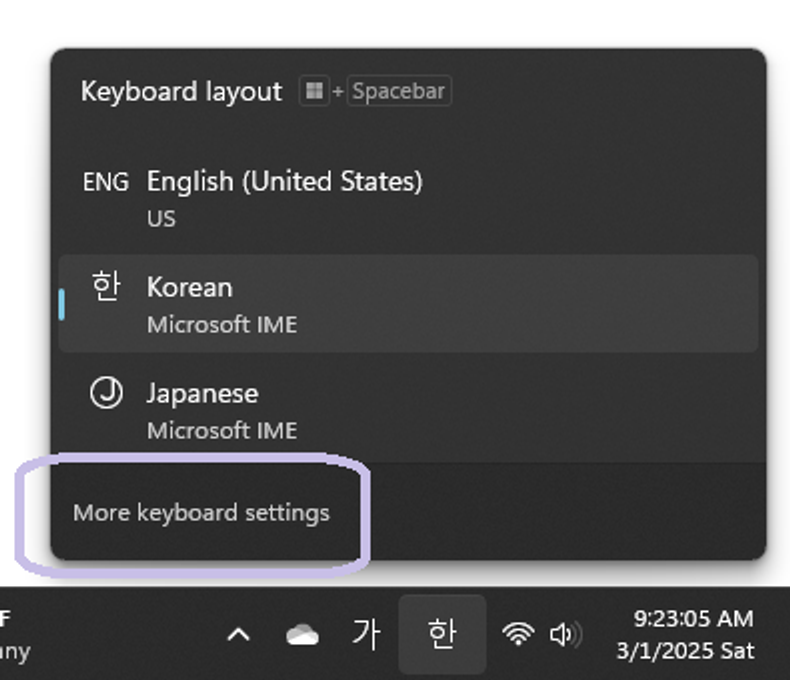Select Japanese Microsoft IME layout
This screenshot has width=790, height=680.
[408, 409]
